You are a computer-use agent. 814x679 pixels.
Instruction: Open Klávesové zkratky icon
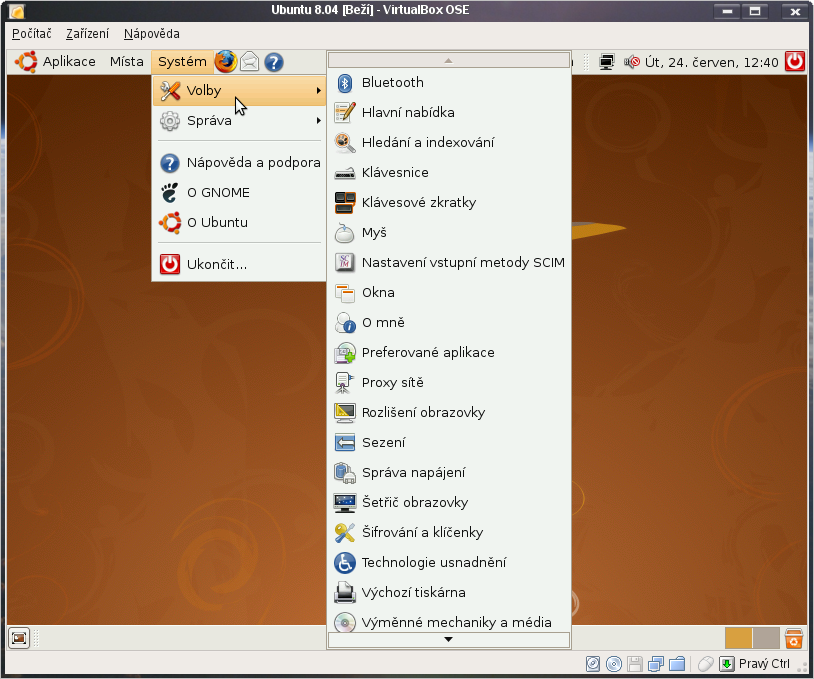345,203
